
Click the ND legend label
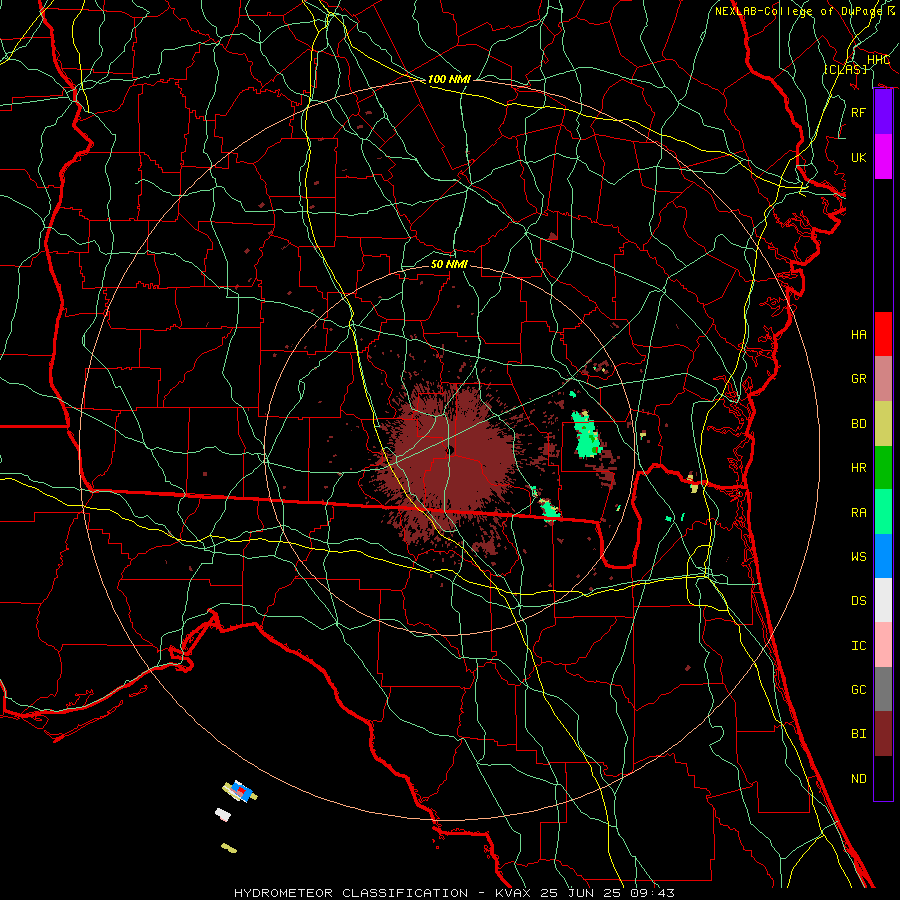click(x=858, y=779)
